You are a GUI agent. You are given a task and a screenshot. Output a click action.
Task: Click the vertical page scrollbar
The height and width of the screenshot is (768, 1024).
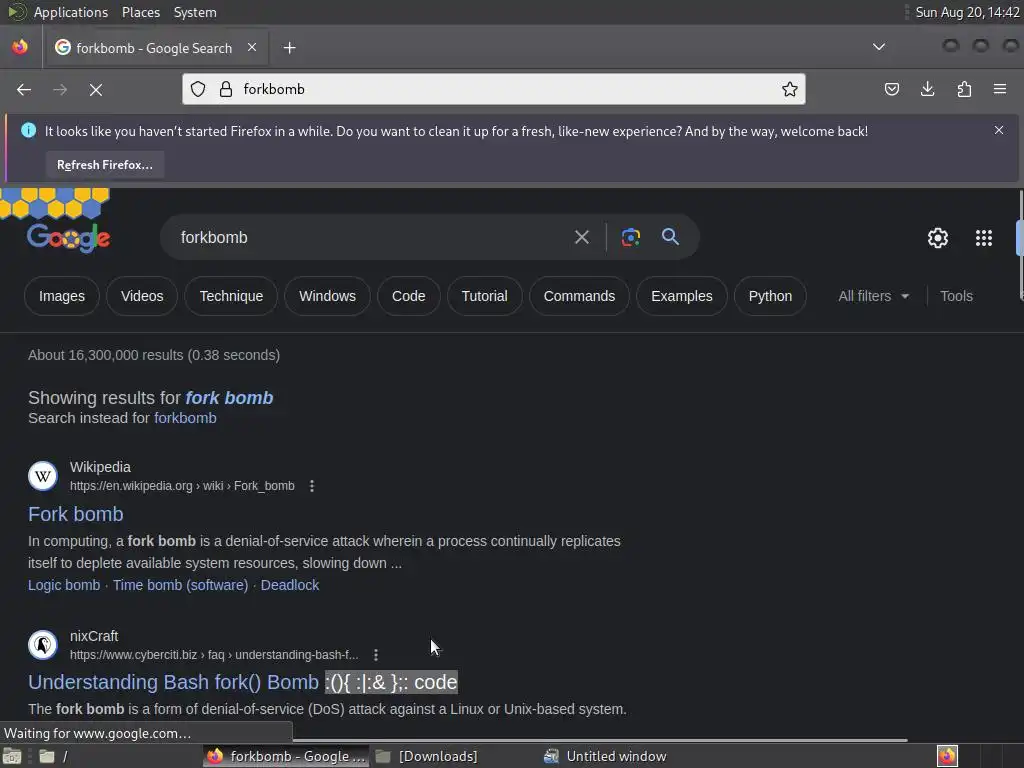tap(1021, 245)
